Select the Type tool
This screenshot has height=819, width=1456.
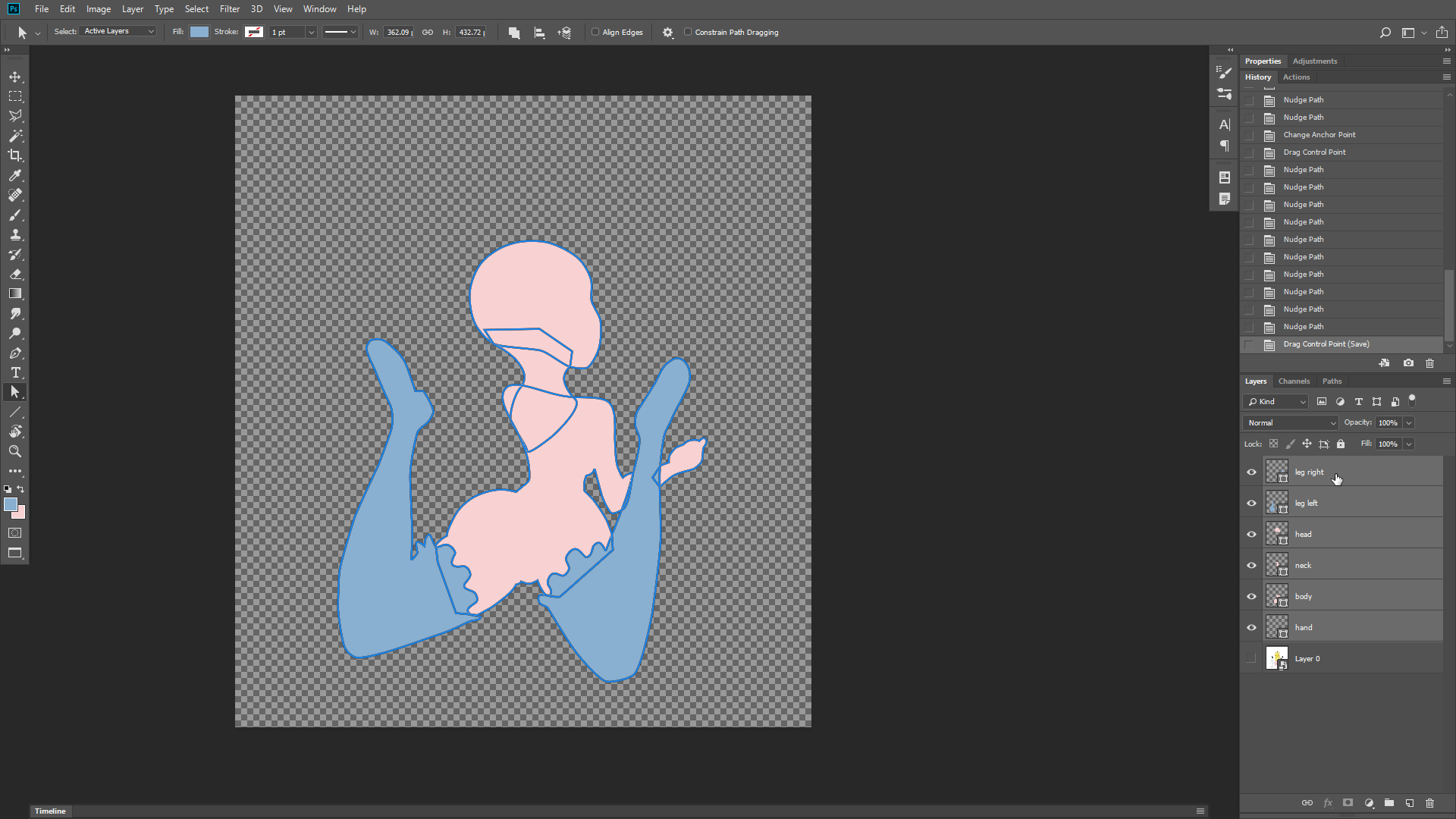15,372
